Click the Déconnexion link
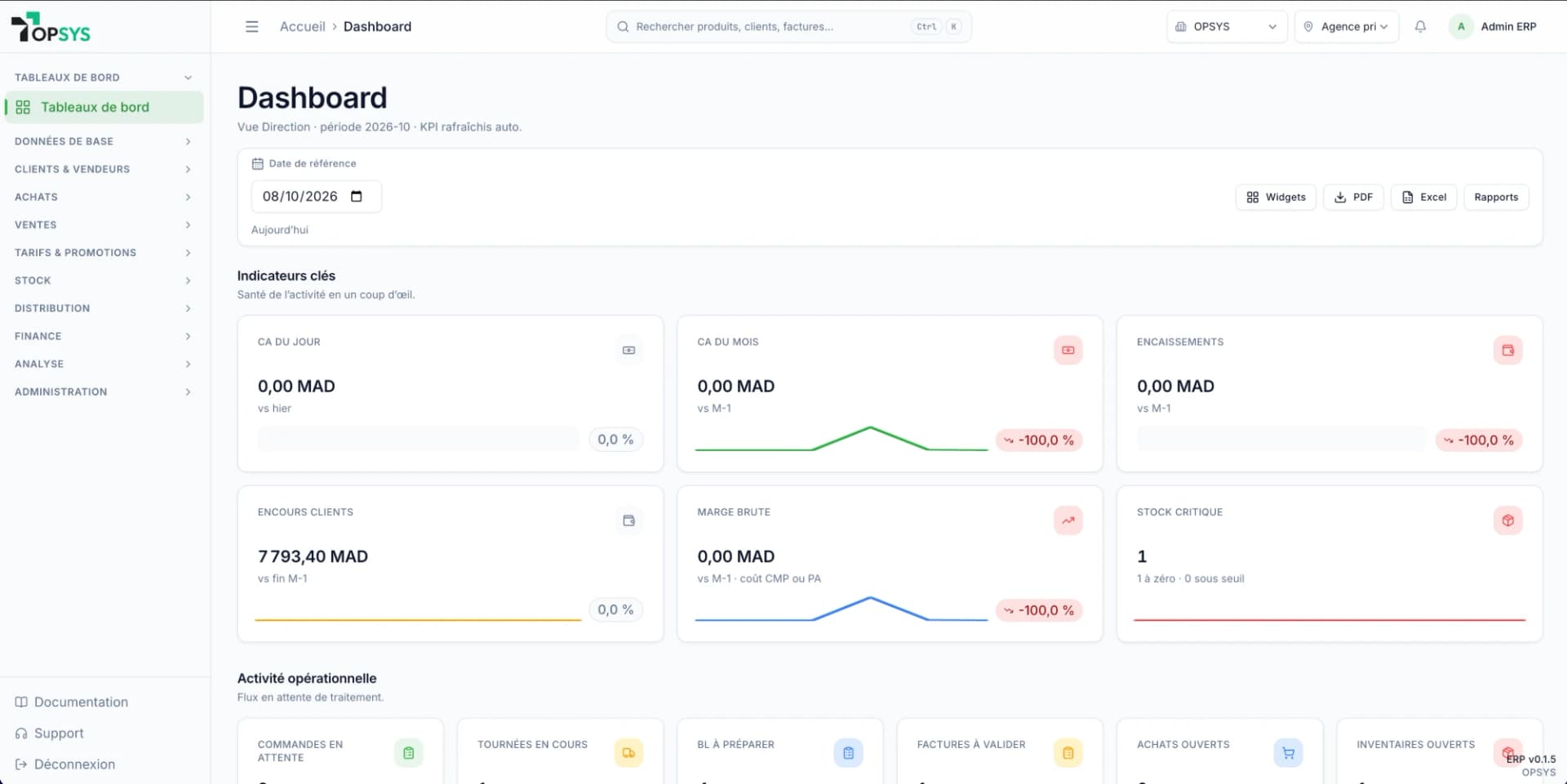Viewport: 1567px width, 784px height. (65, 764)
